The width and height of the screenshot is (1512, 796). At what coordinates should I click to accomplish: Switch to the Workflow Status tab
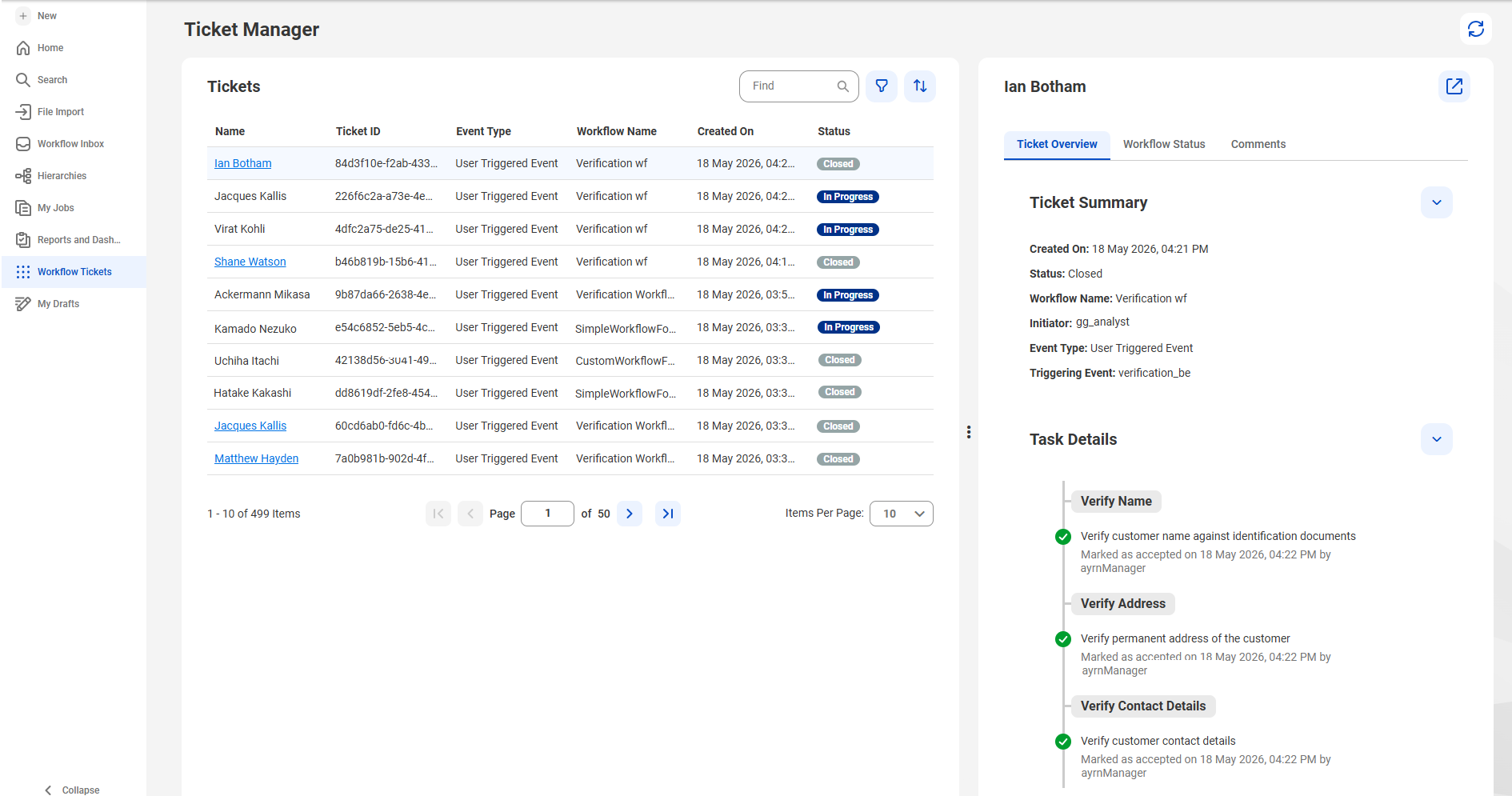point(1164,145)
